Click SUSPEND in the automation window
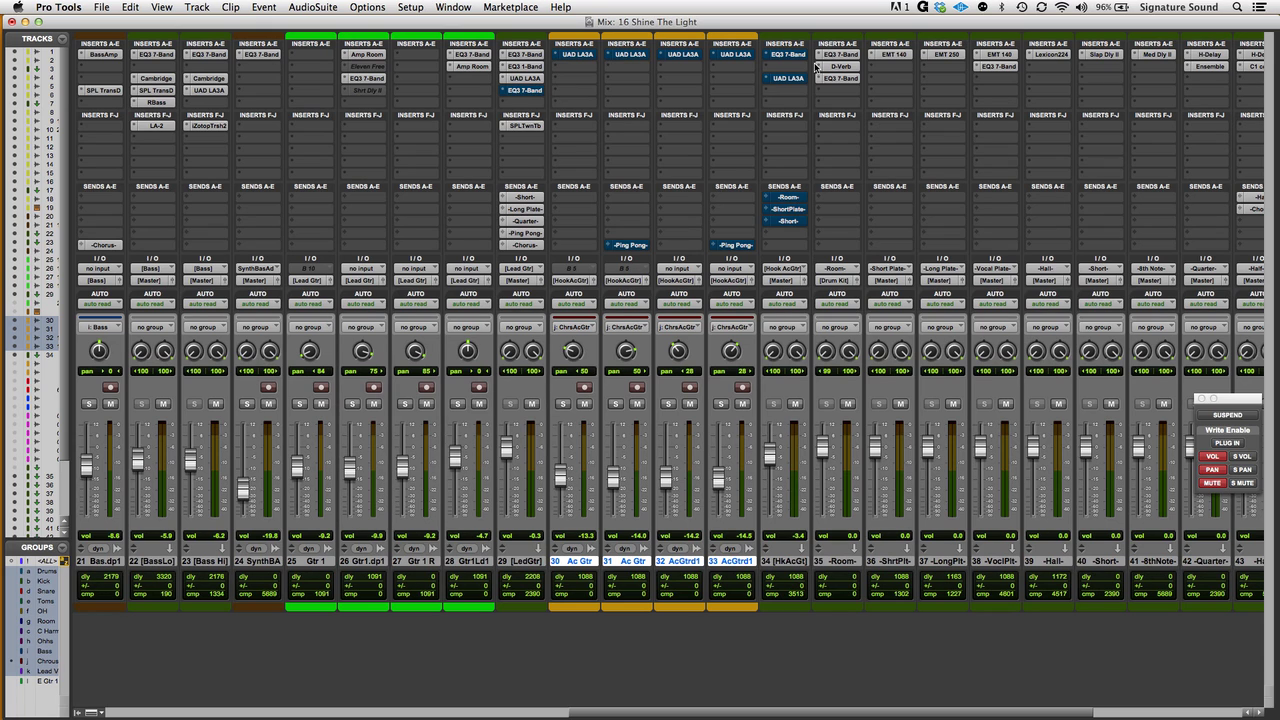This screenshot has width=1280, height=720. pyautogui.click(x=1227, y=415)
